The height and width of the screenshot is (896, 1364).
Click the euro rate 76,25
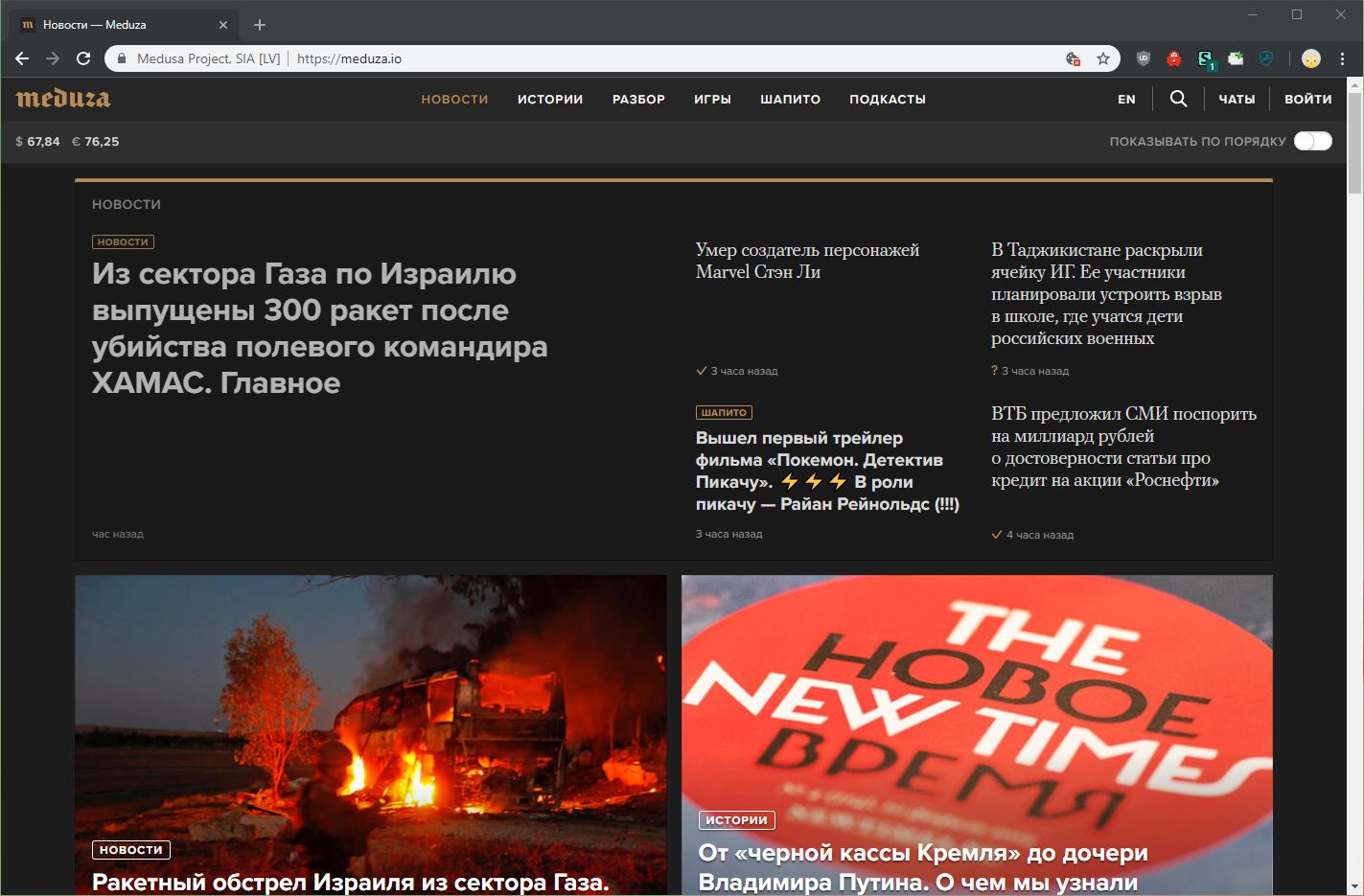(x=96, y=141)
